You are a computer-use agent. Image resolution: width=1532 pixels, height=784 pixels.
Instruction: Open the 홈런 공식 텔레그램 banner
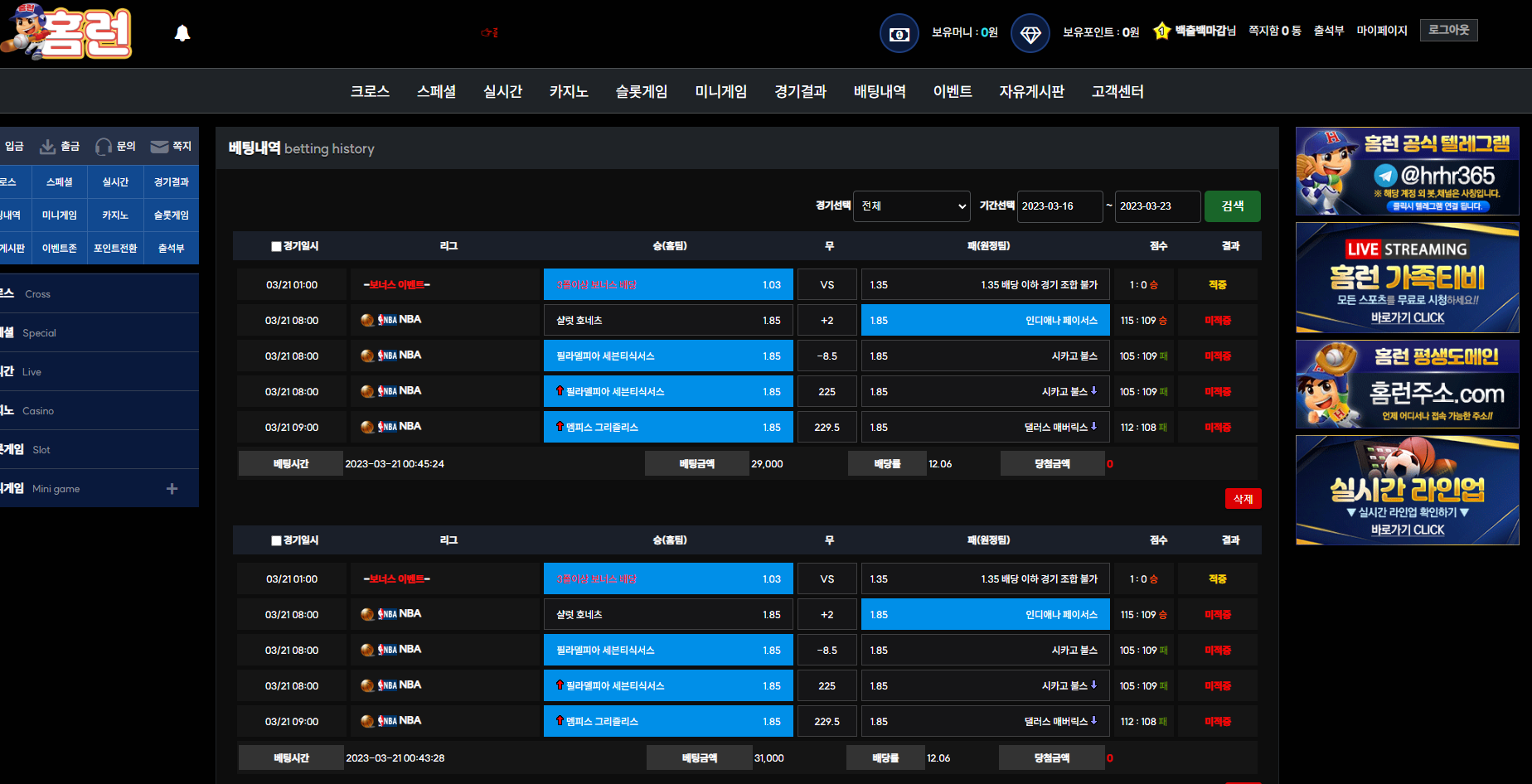click(1407, 172)
